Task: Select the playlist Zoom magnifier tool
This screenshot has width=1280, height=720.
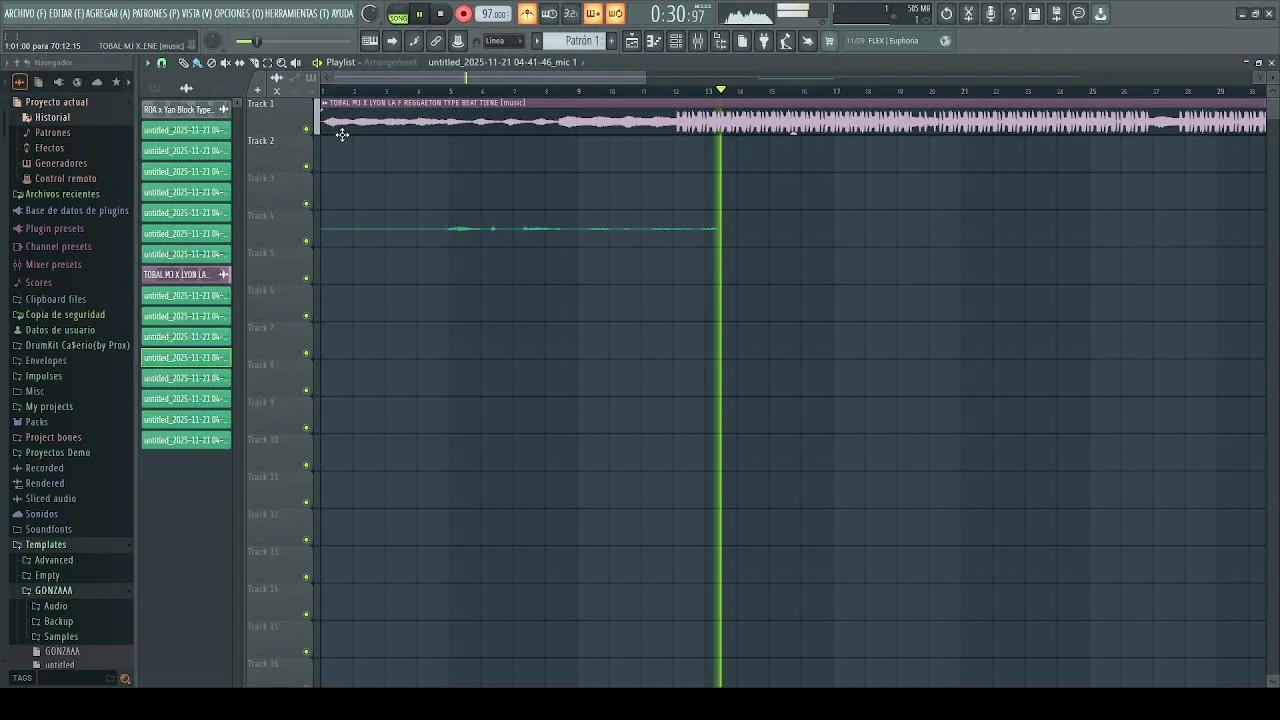Action: [x=281, y=63]
